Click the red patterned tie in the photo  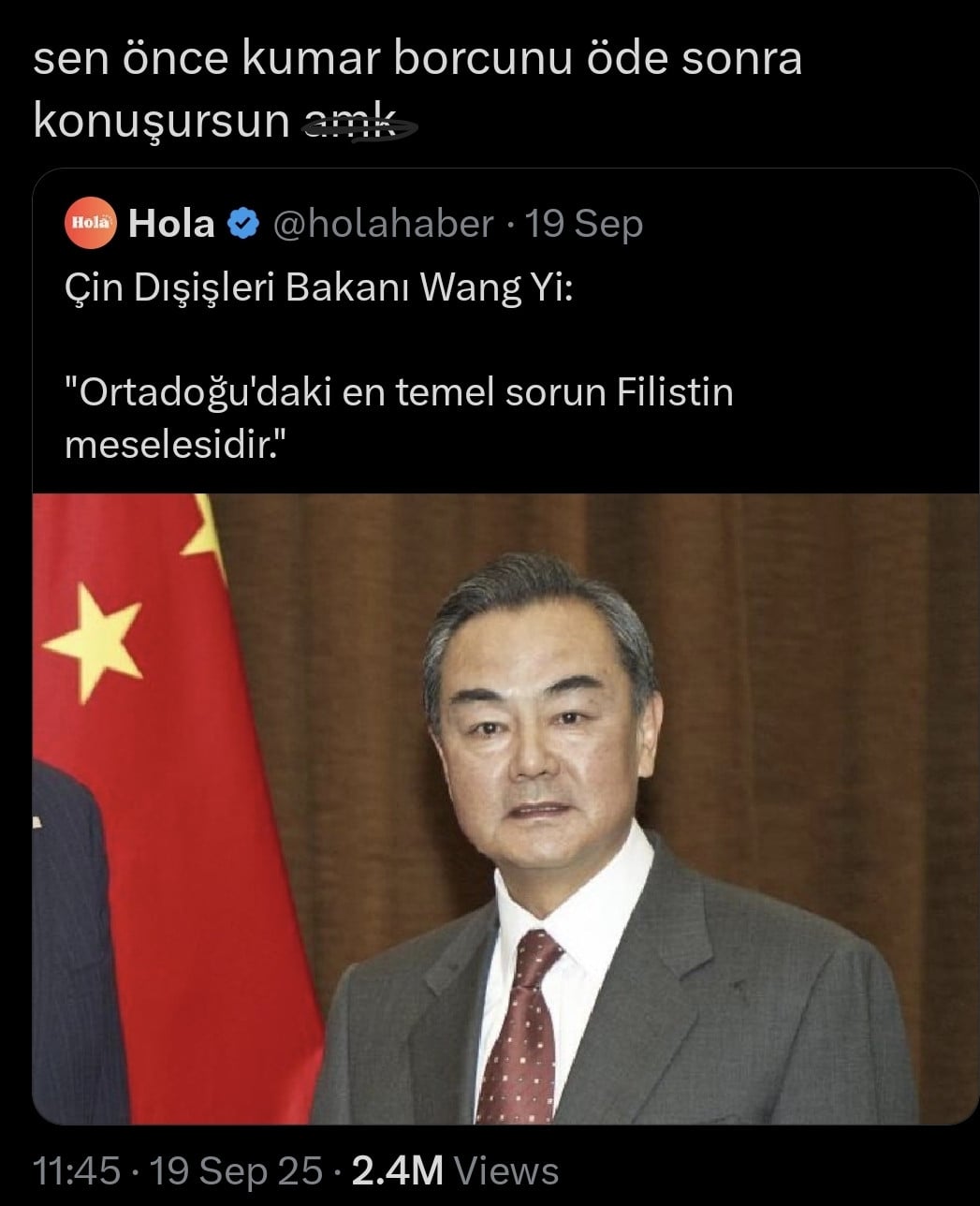(521, 1021)
